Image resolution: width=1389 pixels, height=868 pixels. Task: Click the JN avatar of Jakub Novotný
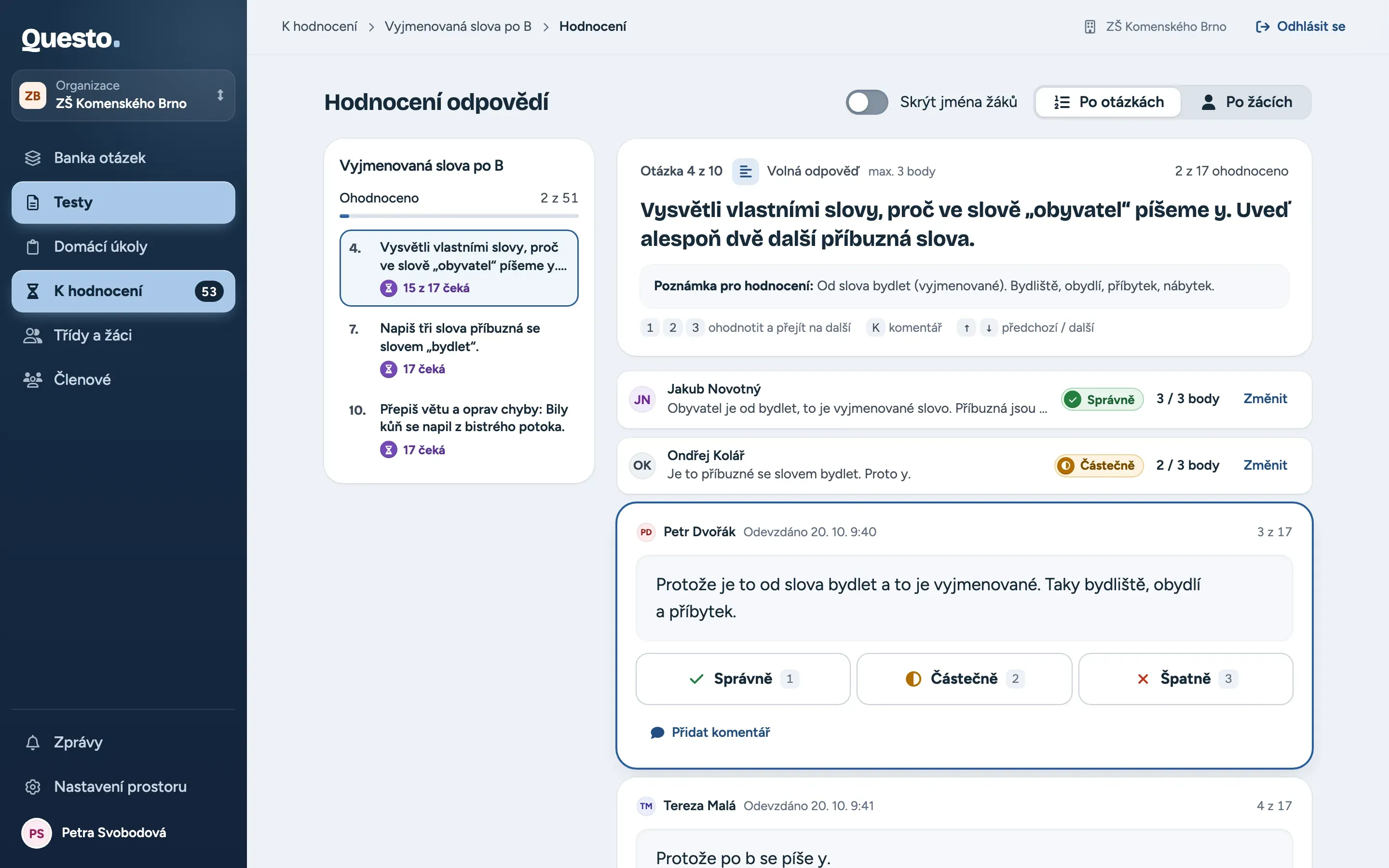pos(642,400)
